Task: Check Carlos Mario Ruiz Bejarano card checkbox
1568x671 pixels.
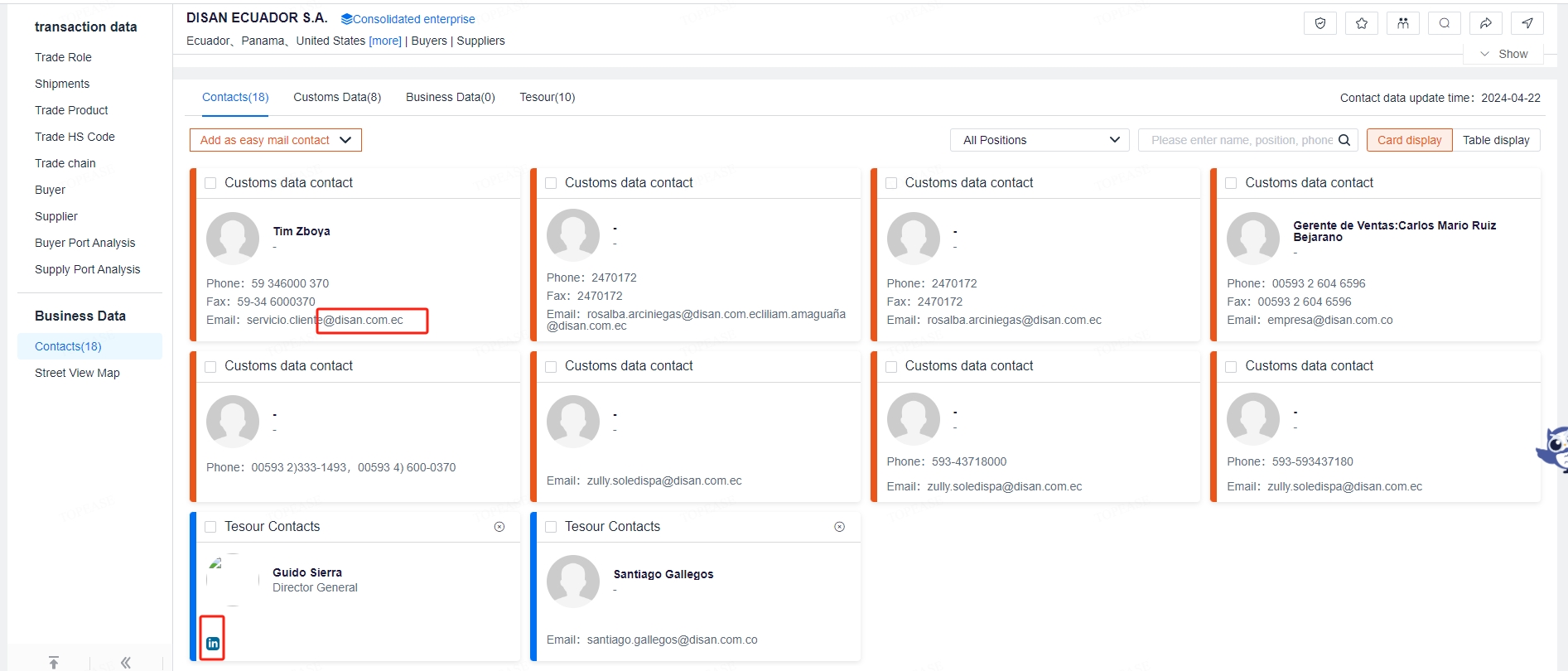Action: click(1231, 183)
